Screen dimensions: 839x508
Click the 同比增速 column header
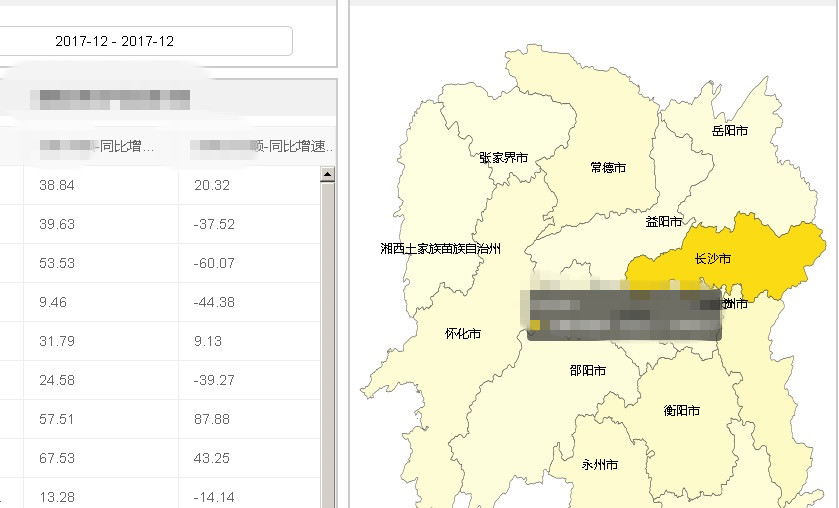point(257,146)
